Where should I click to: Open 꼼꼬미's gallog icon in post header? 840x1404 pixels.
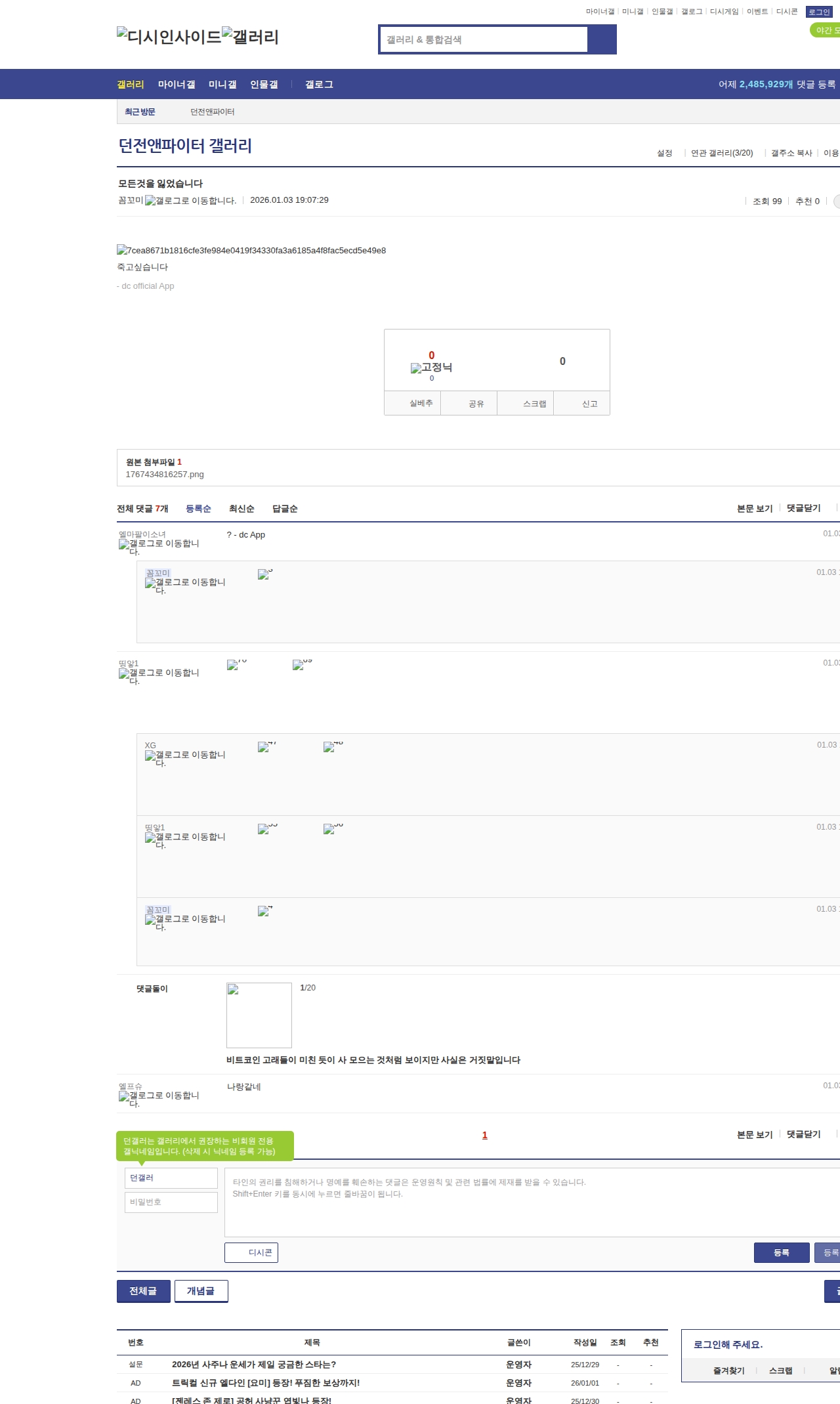(x=190, y=201)
